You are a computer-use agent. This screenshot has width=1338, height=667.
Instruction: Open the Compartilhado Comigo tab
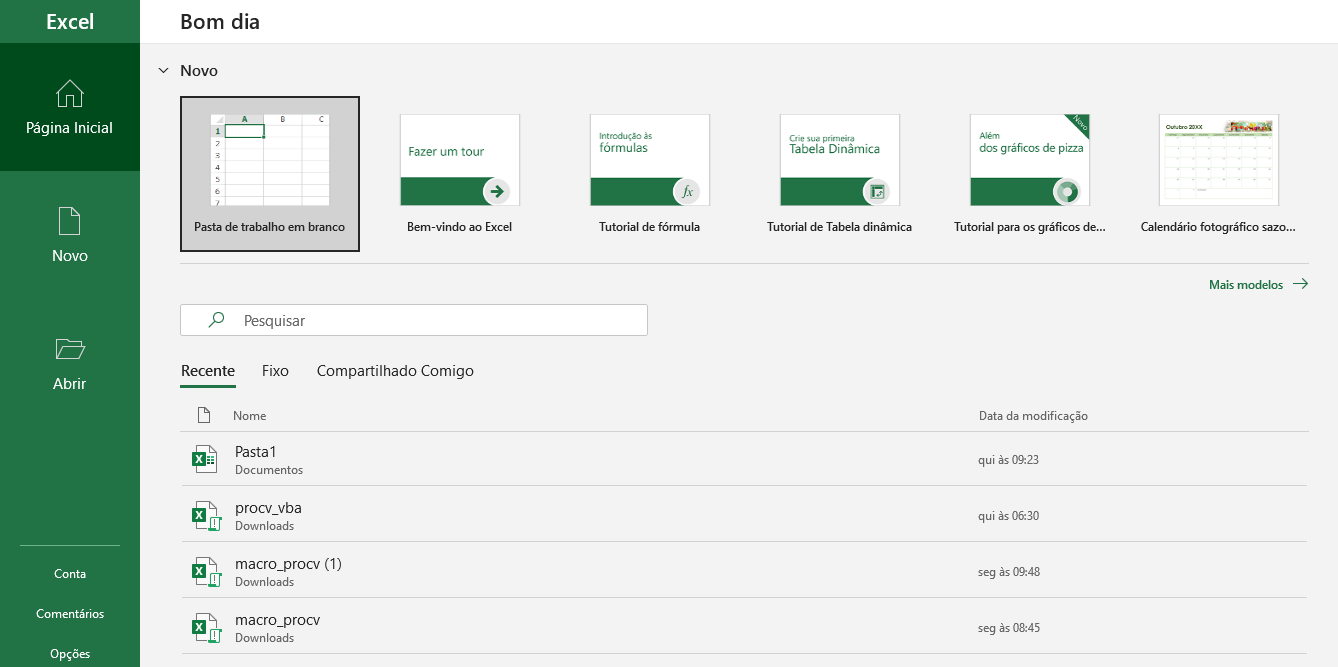pos(395,371)
